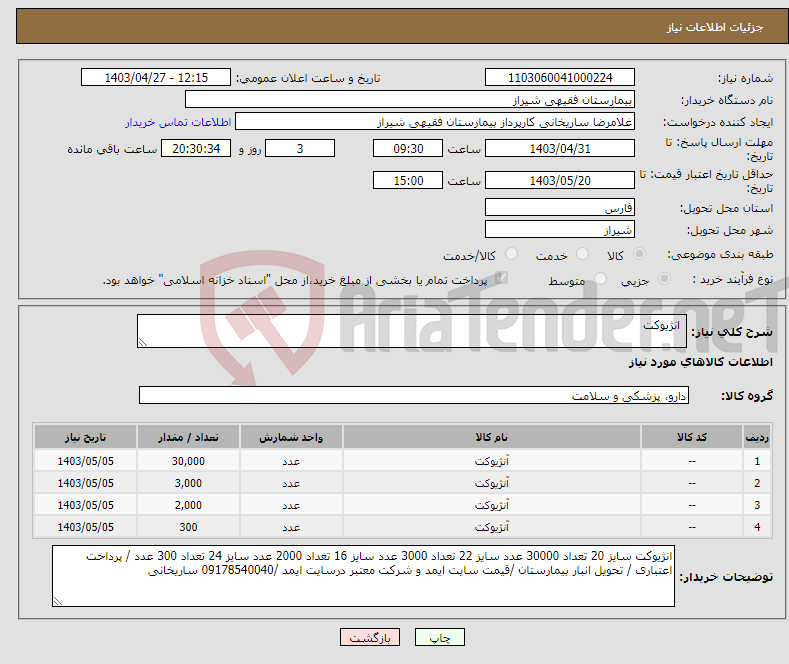Image resolution: width=789 pixels, height=664 pixels.
Task: Select the کالا/خدمت radio button
Action: coord(511,254)
